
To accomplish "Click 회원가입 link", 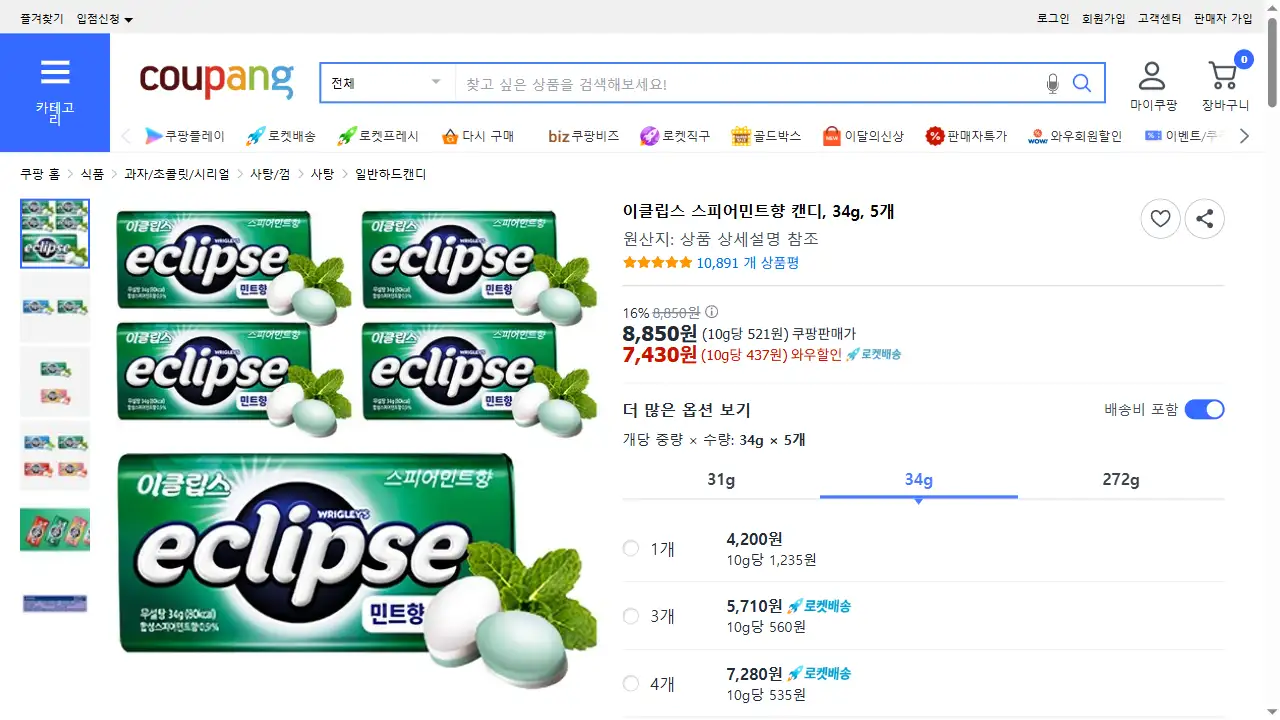I will 1103,19.
